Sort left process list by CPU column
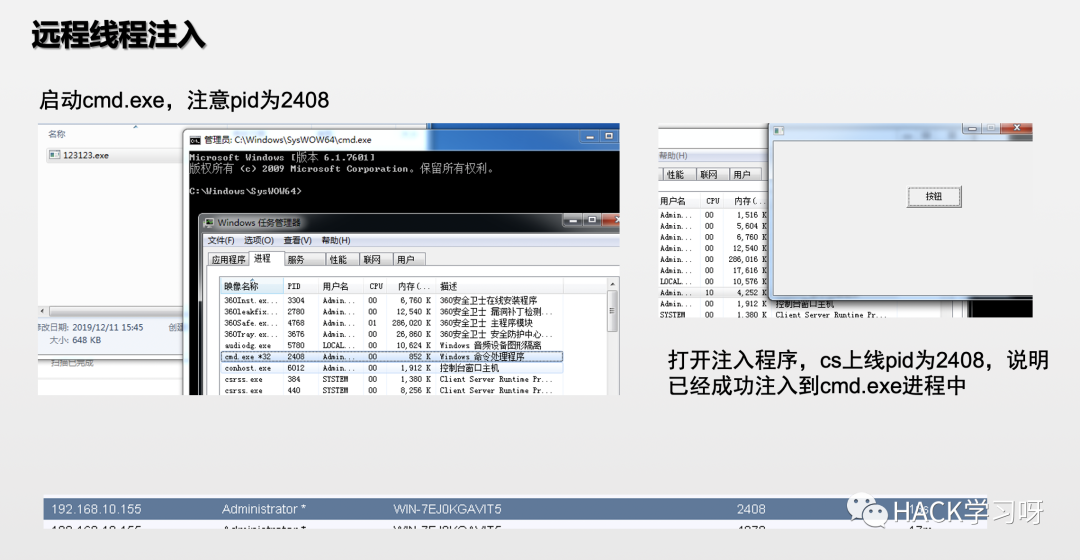 coord(377,286)
